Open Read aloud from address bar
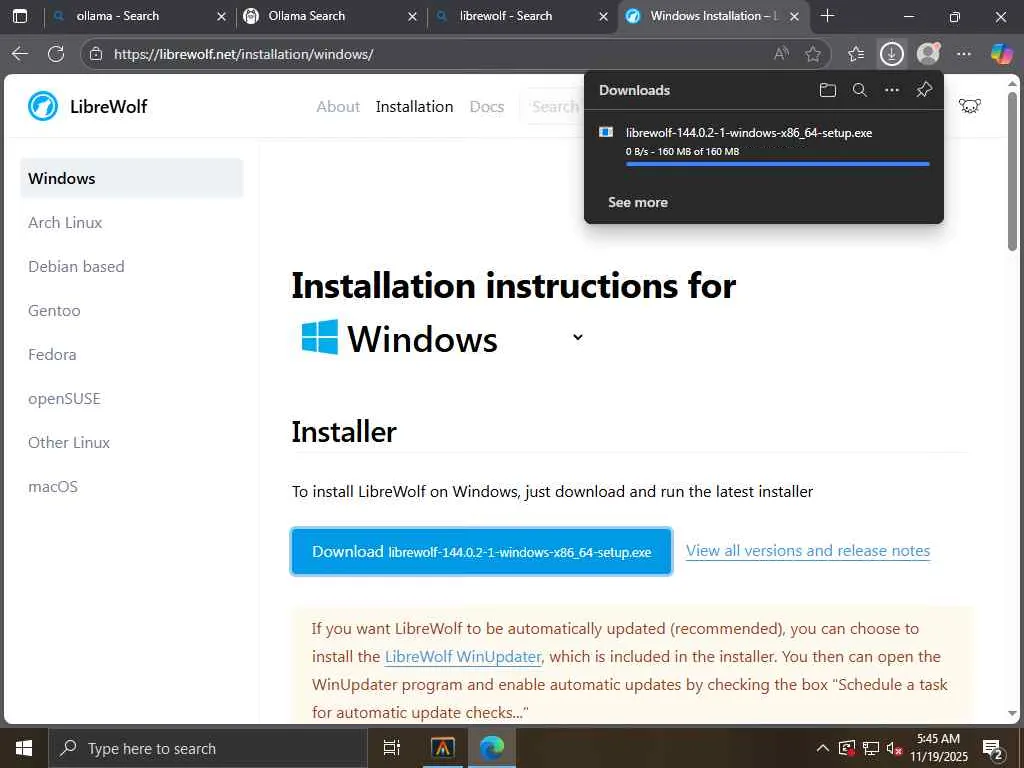The image size is (1024, 768). click(x=781, y=54)
